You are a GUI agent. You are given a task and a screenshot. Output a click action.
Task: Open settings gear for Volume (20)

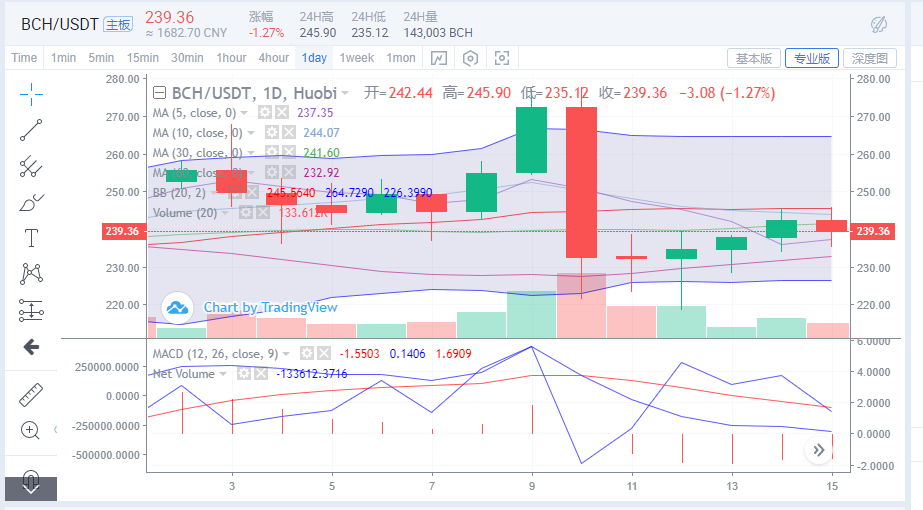(x=245, y=213)
